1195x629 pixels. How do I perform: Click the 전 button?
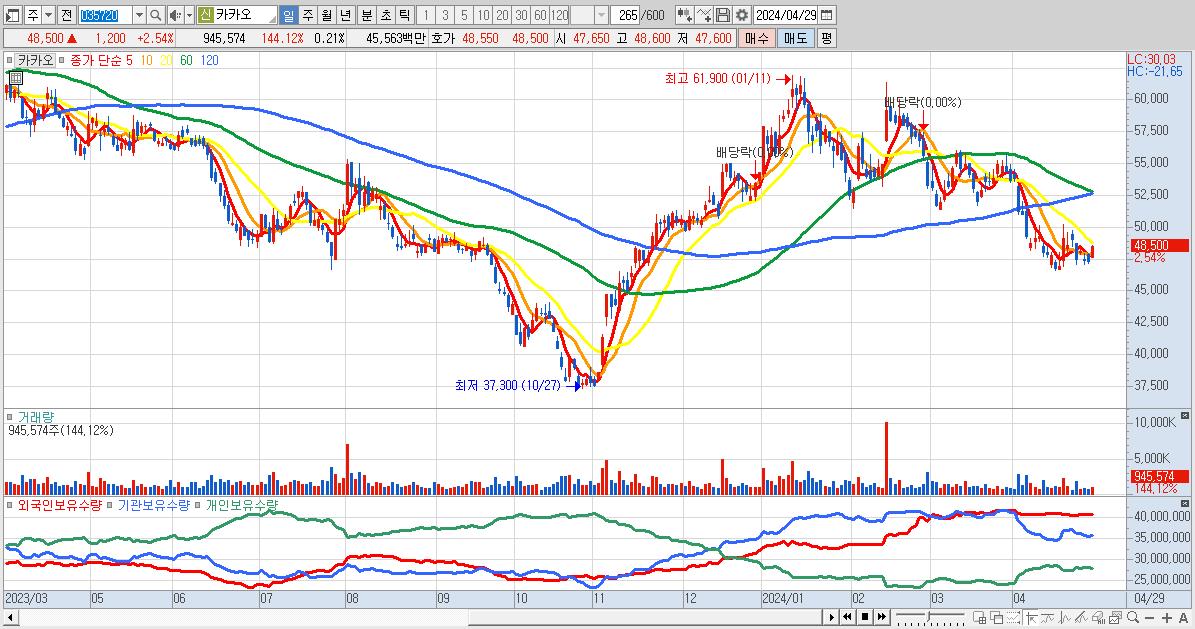(x=66, y=15)
